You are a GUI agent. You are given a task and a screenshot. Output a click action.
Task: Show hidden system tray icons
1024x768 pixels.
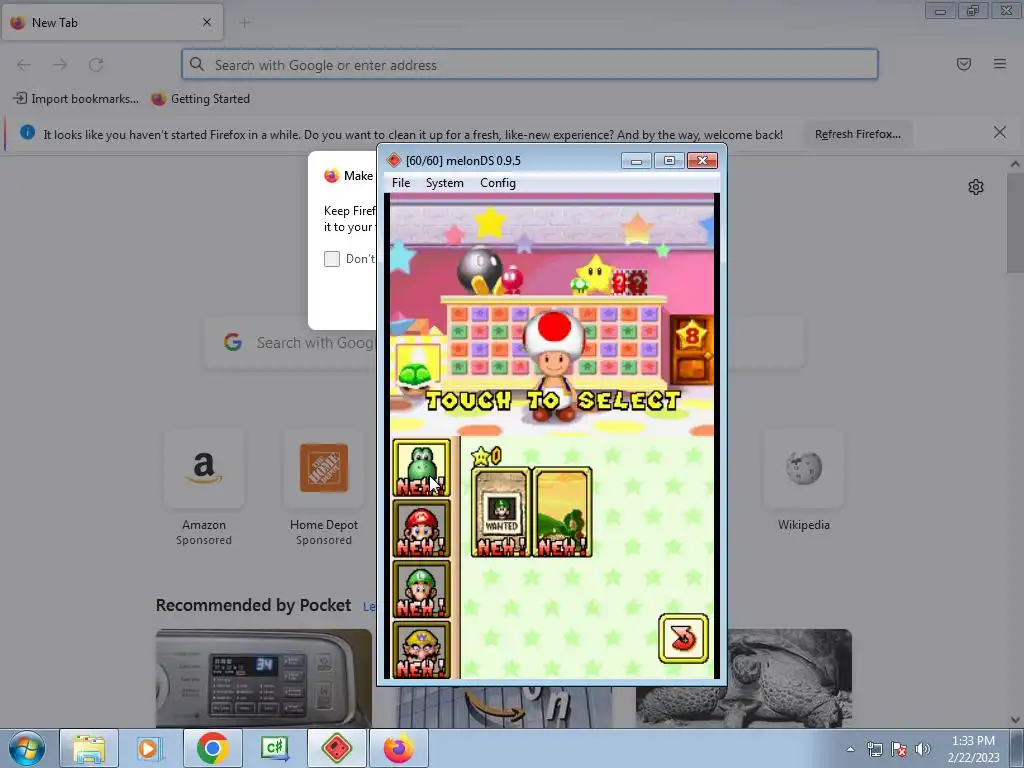pyautogui.click(x=850, y=749)
